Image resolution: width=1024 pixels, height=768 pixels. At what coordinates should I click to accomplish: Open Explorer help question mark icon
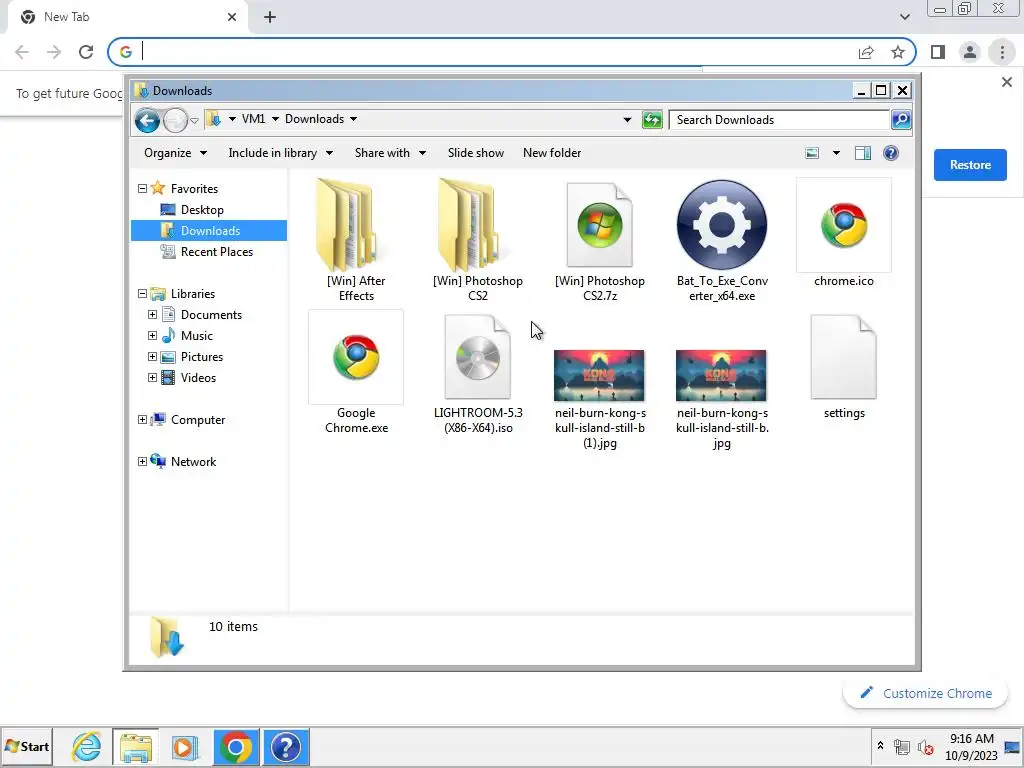pyautogui.click(x=891, y=153)
